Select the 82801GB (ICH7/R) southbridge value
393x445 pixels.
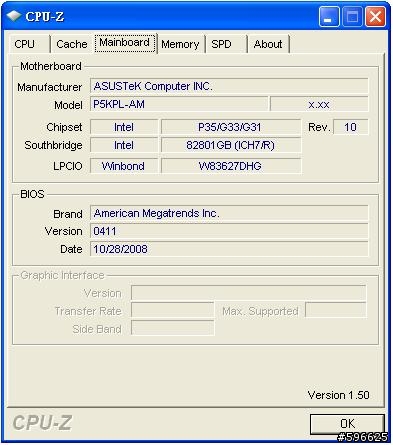231,145
